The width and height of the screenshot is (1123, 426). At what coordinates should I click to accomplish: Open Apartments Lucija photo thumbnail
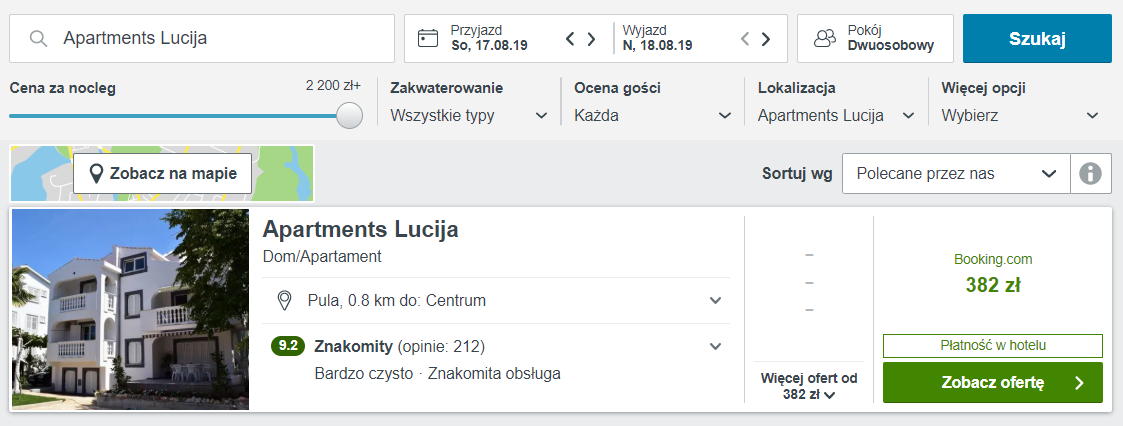point(130,309)
